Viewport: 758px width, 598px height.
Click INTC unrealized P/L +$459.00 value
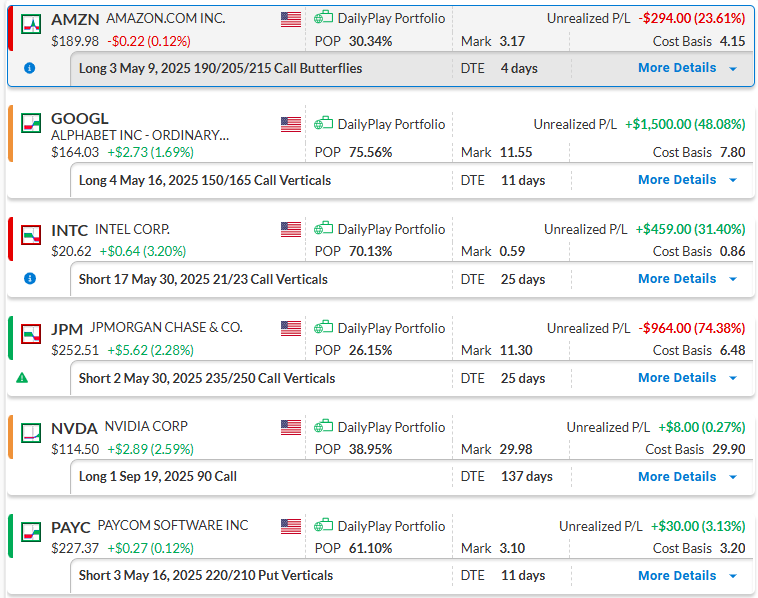click(x=690, y=229)
